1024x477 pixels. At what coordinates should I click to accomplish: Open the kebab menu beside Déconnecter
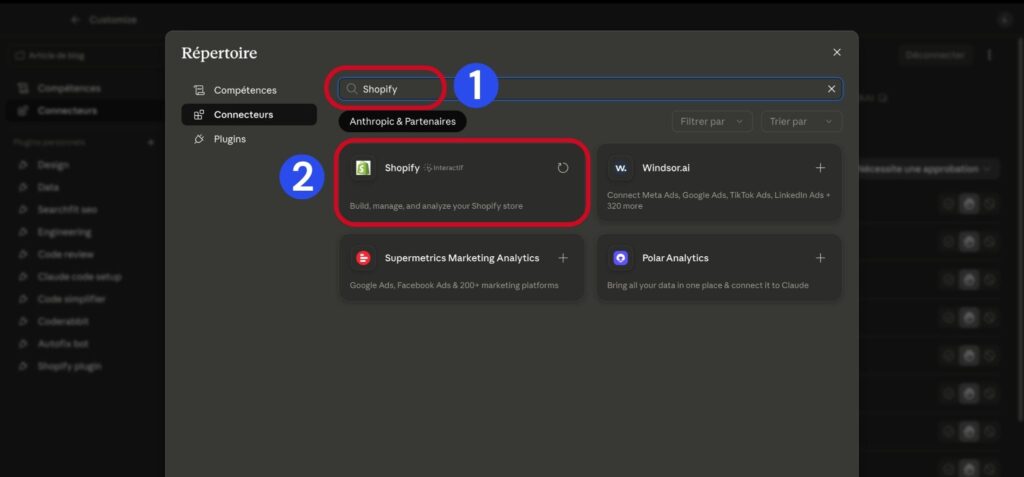(x=989, y=55)
